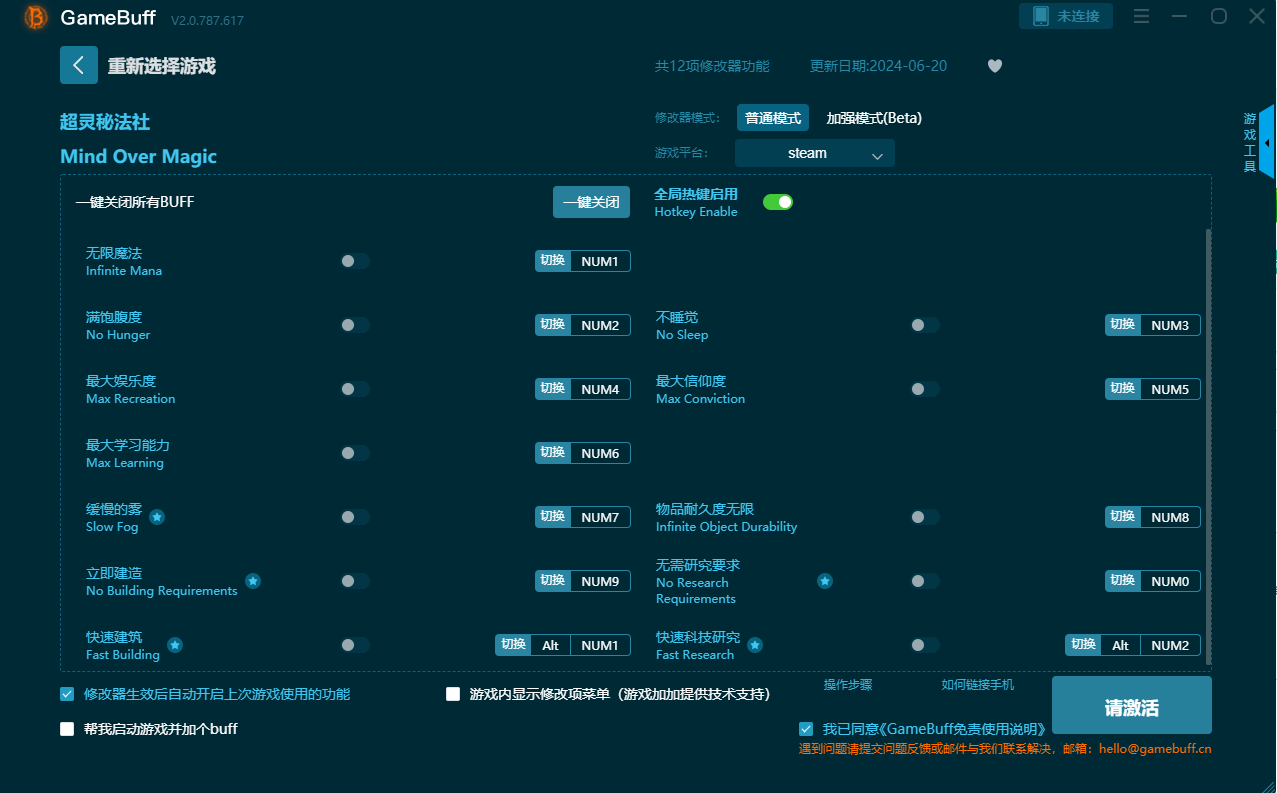1277x793 pixels.
Task: Click 重新选择游戏 reselect game title
Action: point(162,67)
